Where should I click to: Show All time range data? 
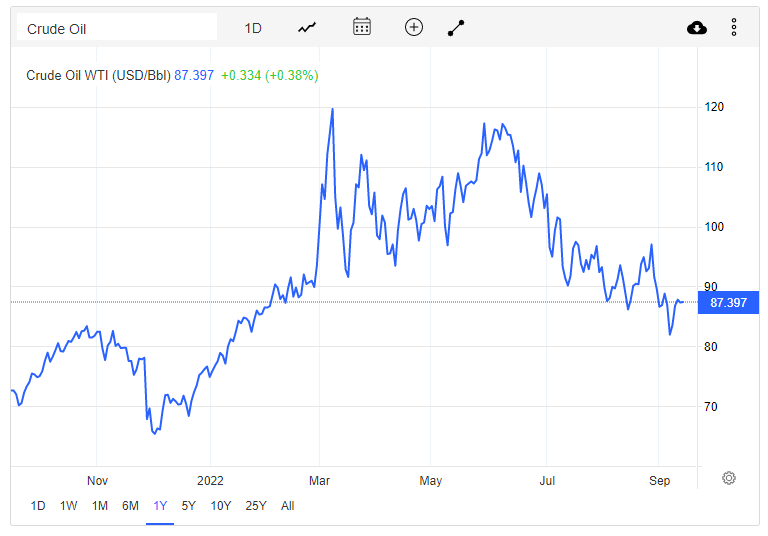click(x=288, y=506)
